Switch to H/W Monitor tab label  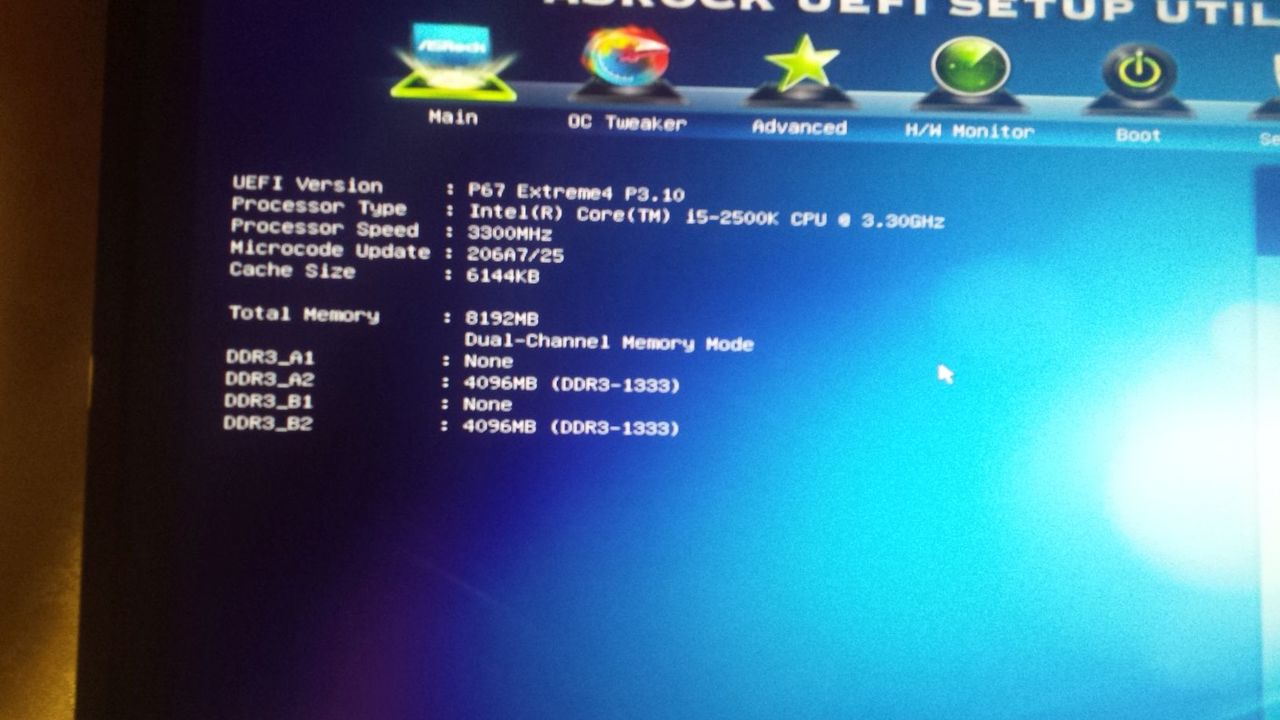970,131
